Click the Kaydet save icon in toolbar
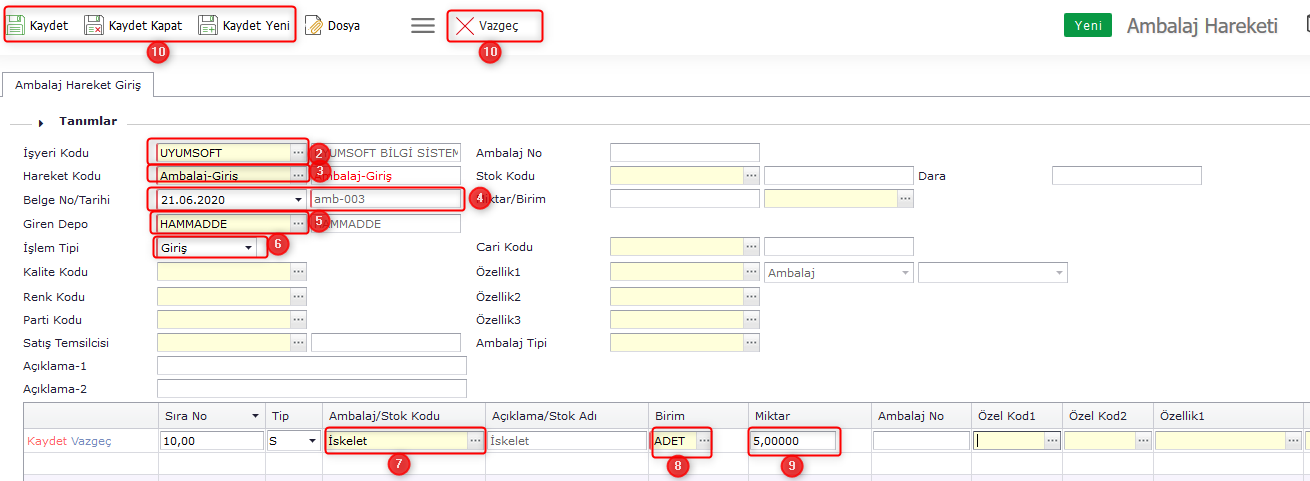The image size is (1310, 481). (x=16, y=26)
